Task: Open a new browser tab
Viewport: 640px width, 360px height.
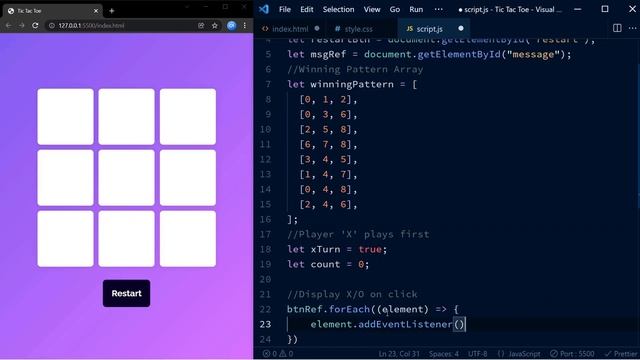Action: click(x=111, y=11)
